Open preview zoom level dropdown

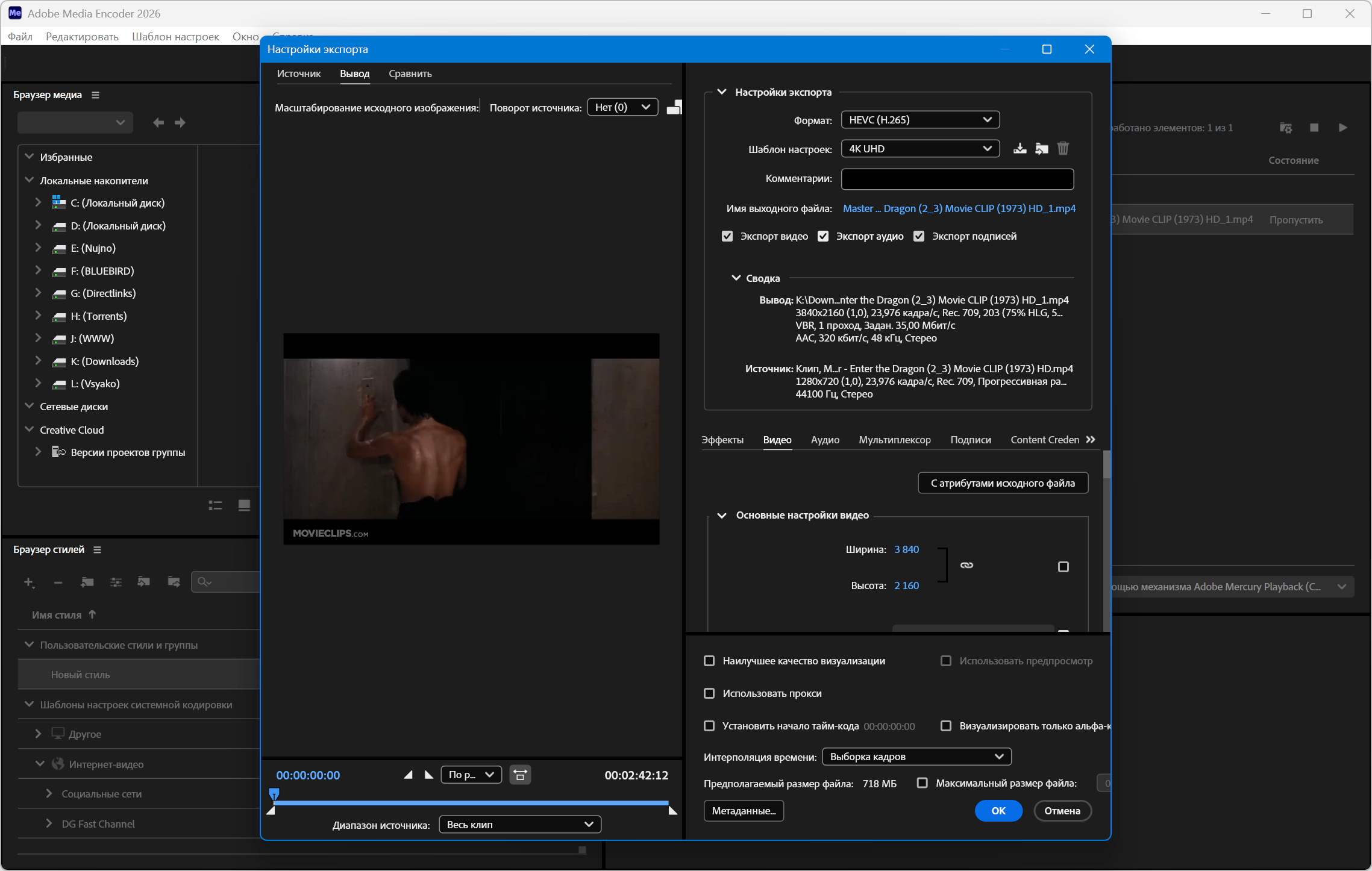point(471,775)
